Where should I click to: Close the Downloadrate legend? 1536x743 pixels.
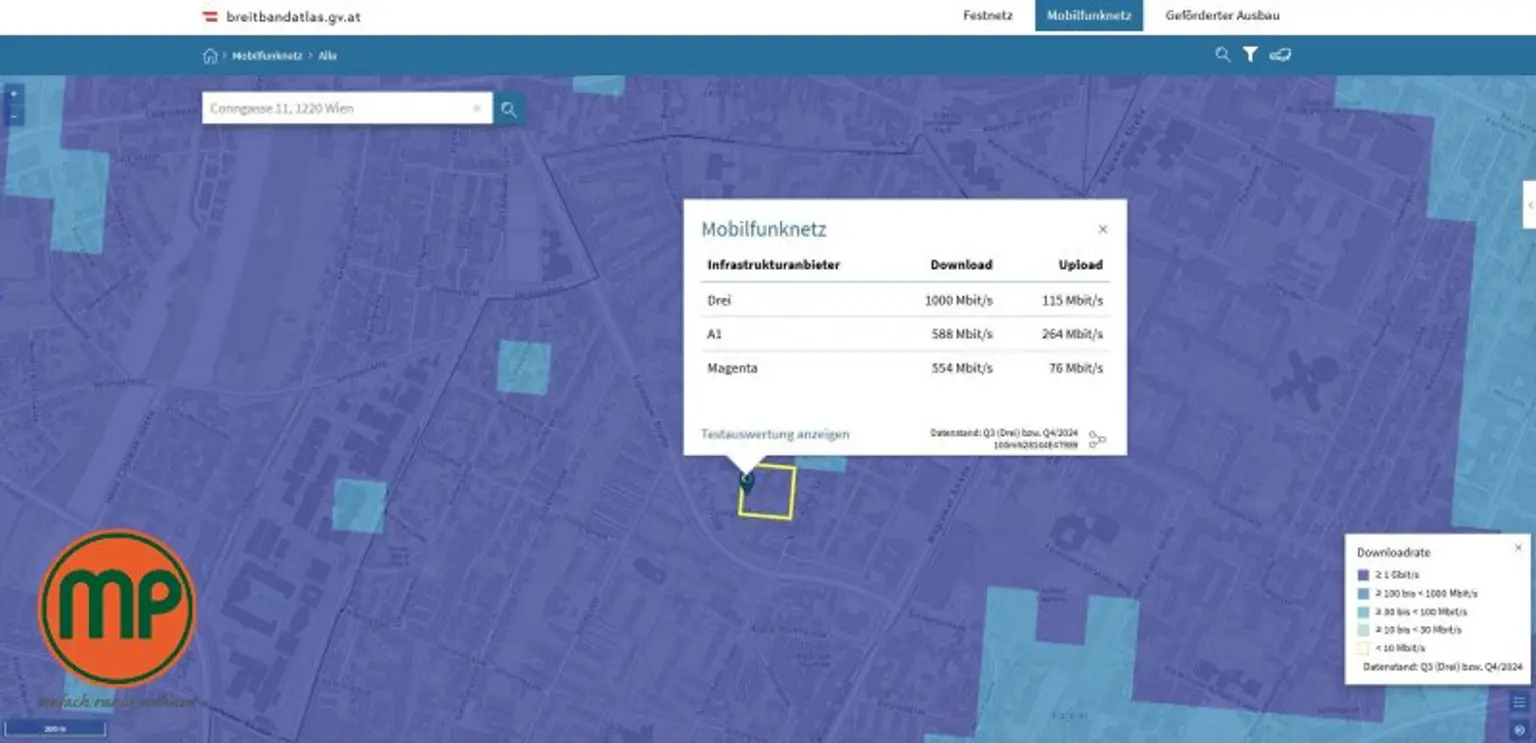click(x=1518, y=548)
